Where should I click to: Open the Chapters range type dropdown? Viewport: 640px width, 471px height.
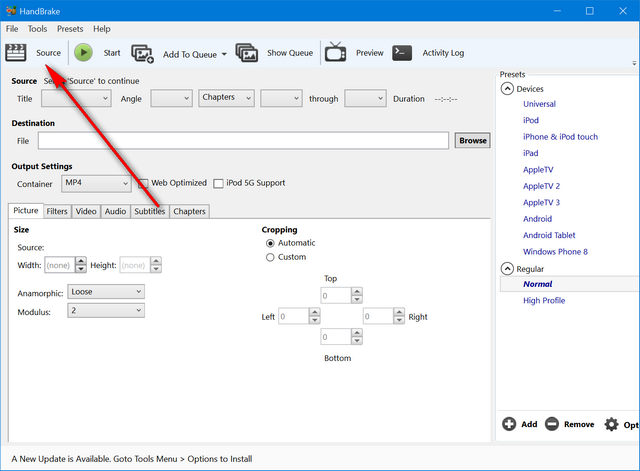coord(226,98)
